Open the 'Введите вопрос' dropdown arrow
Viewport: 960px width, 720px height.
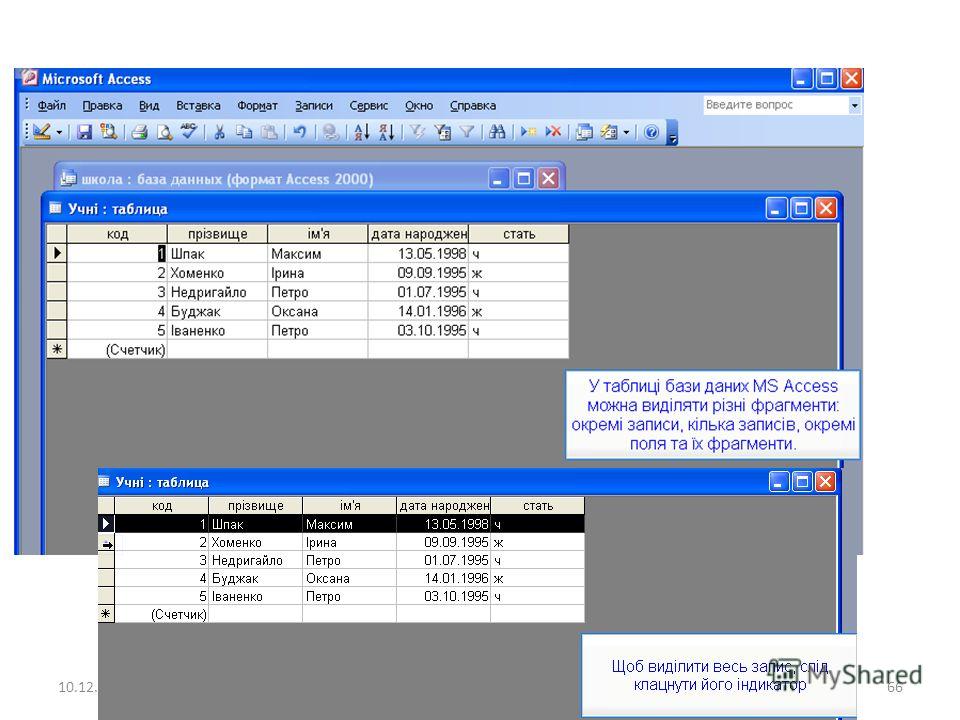pyautogui.click(x=855, y=105)
